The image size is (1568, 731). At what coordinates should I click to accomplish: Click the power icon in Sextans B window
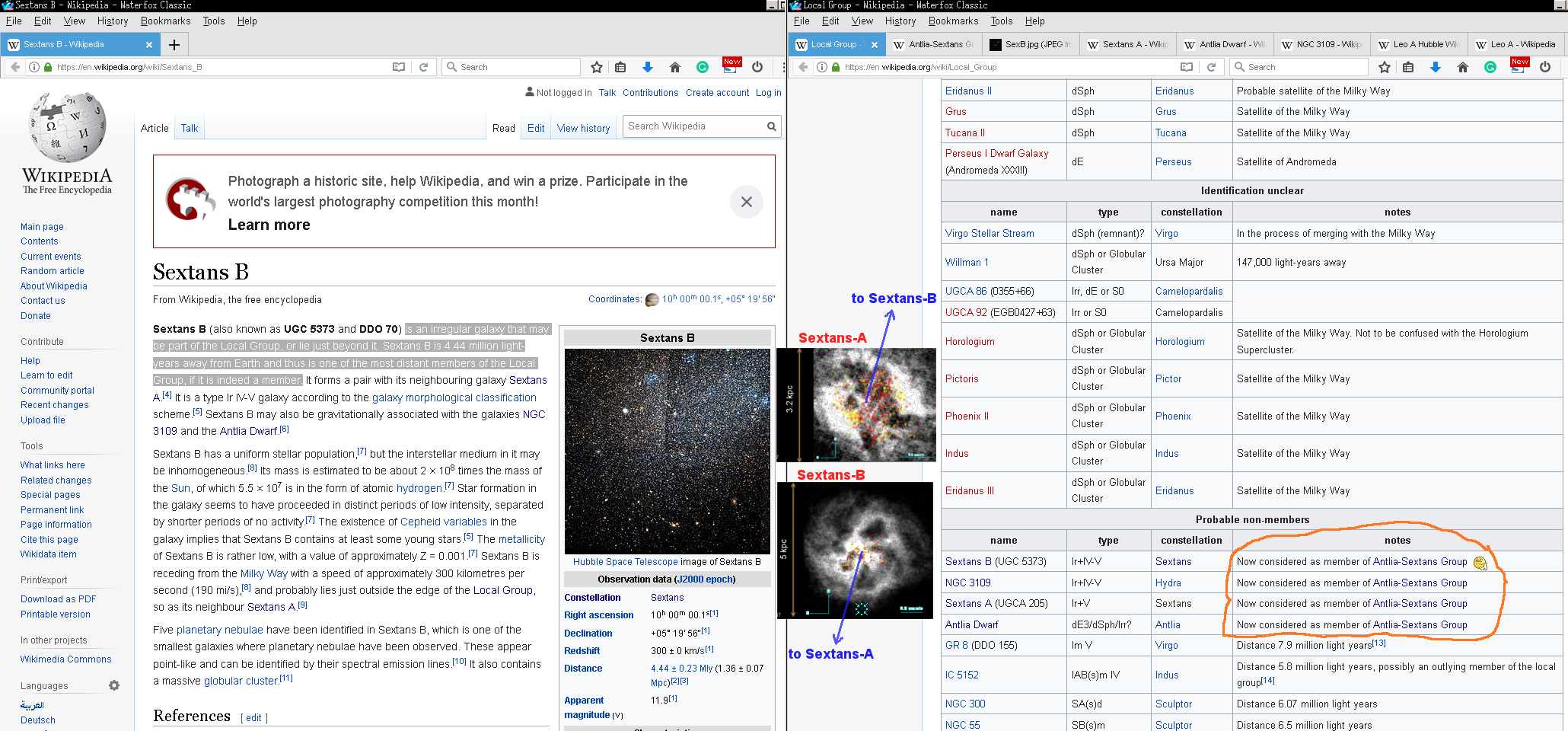(757, 67)
